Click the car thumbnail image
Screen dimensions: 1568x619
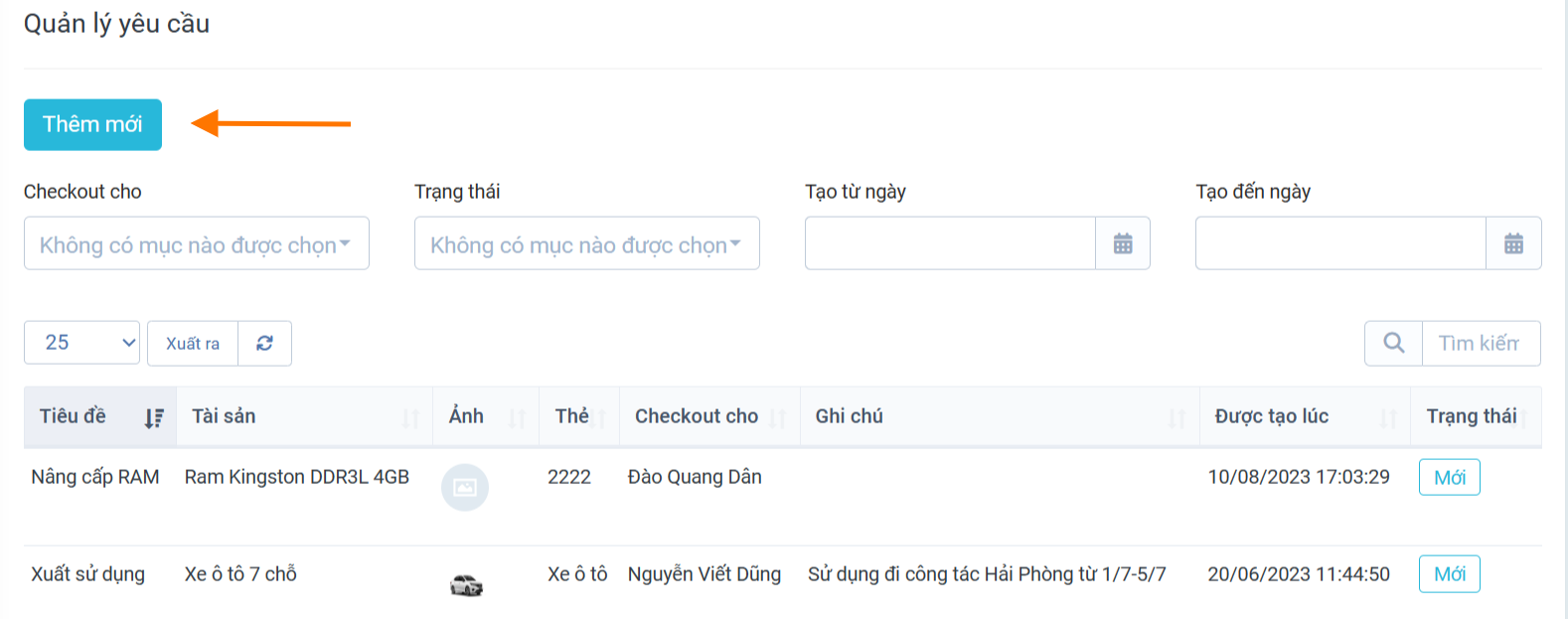[x=465, y=584]
